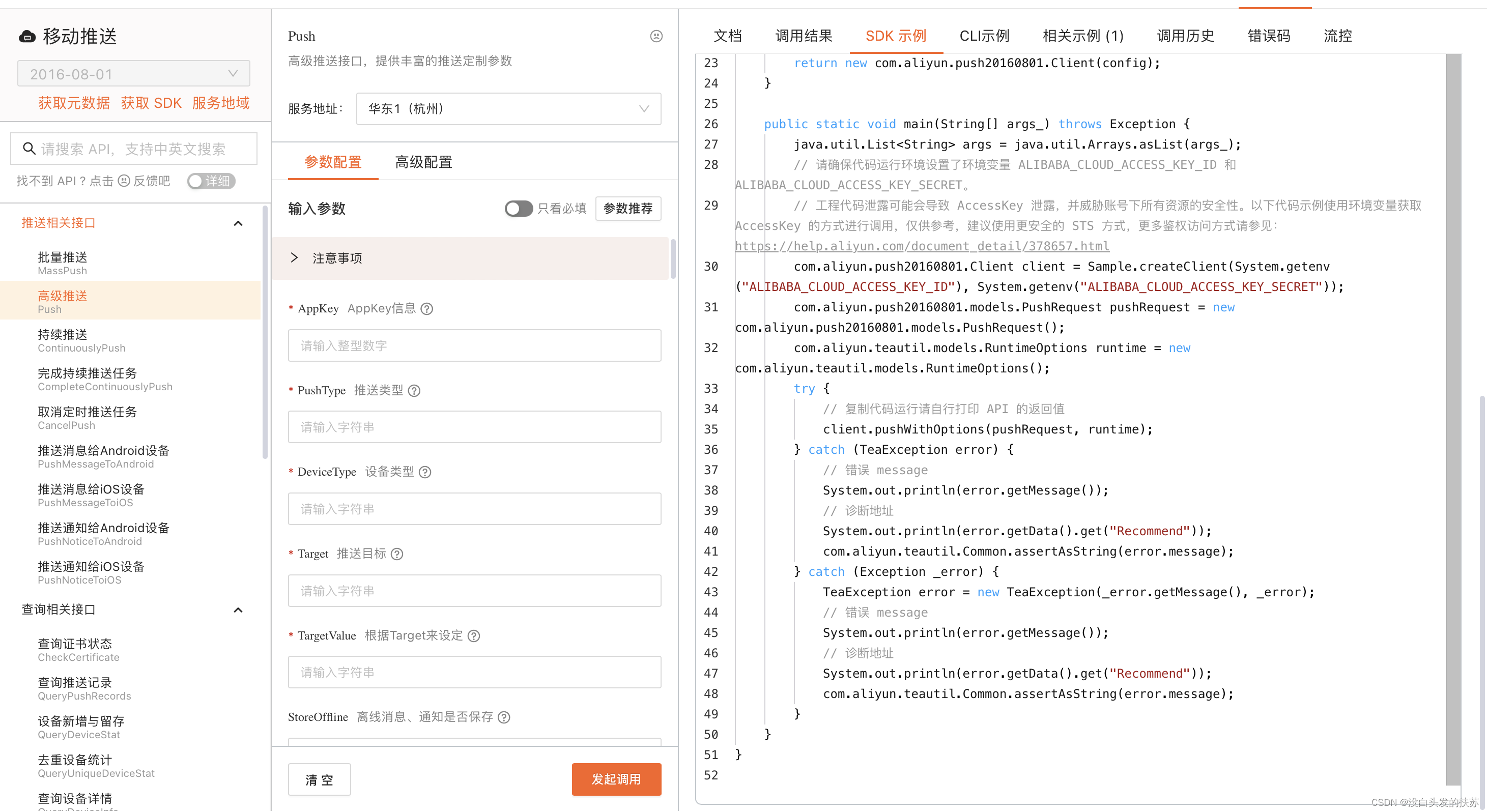This screenshot has width=1487, height=812.
Task: Open the 获取 SDK link
Action: pos(151,103)
